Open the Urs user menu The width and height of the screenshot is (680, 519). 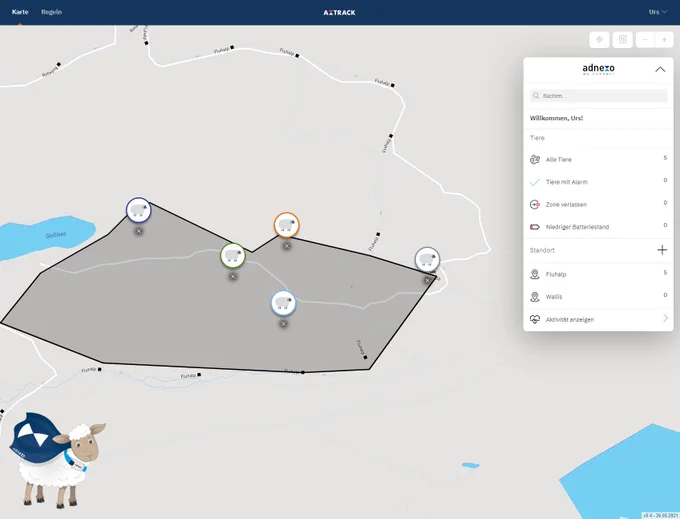[x=657, y=12]
